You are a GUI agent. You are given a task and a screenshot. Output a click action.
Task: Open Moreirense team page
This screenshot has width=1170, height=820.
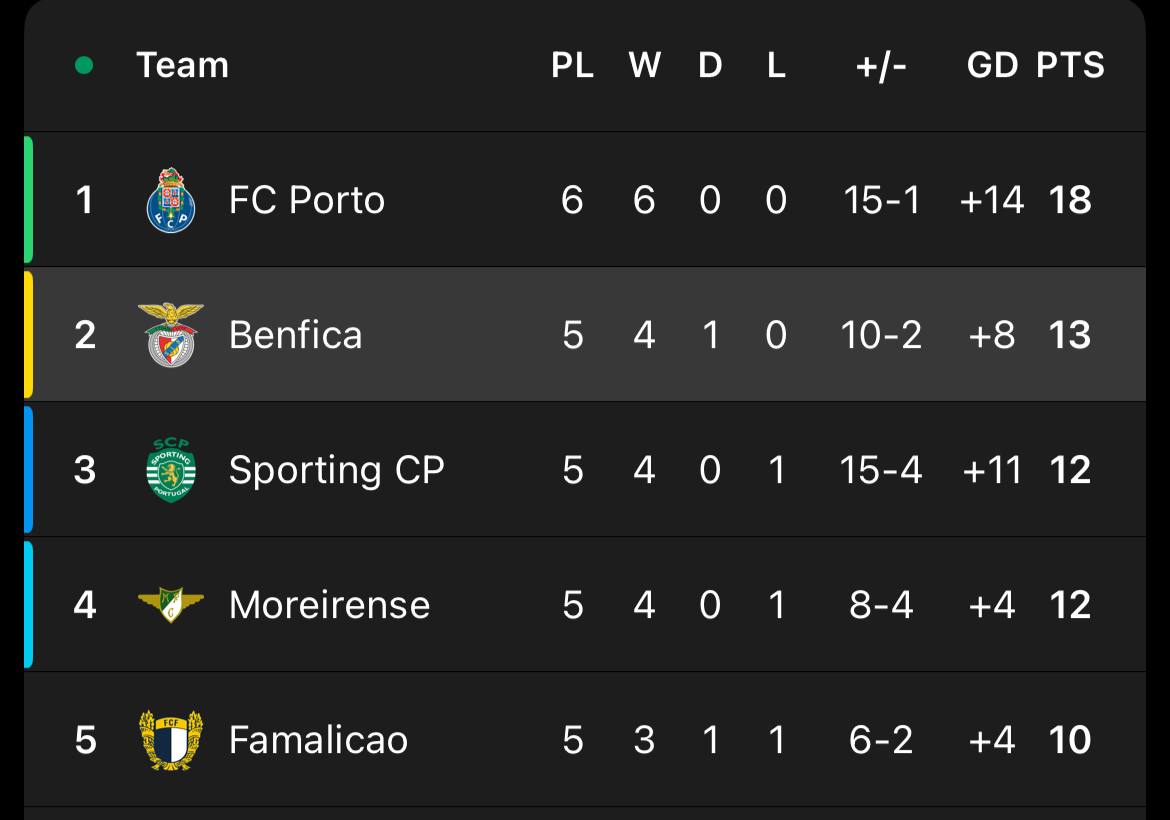click(329, 605)
